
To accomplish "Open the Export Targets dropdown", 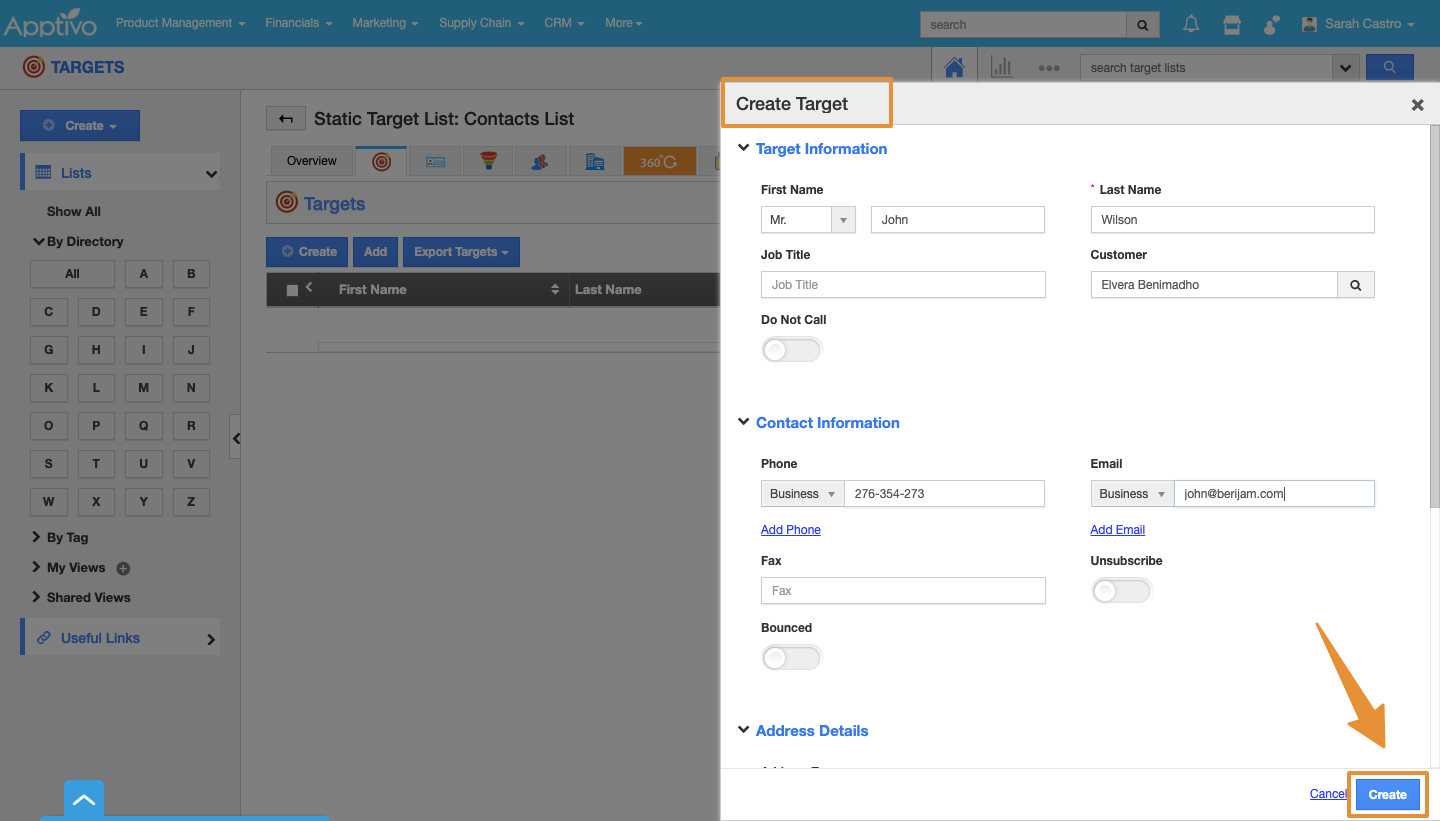I will (x=461, y=252).
